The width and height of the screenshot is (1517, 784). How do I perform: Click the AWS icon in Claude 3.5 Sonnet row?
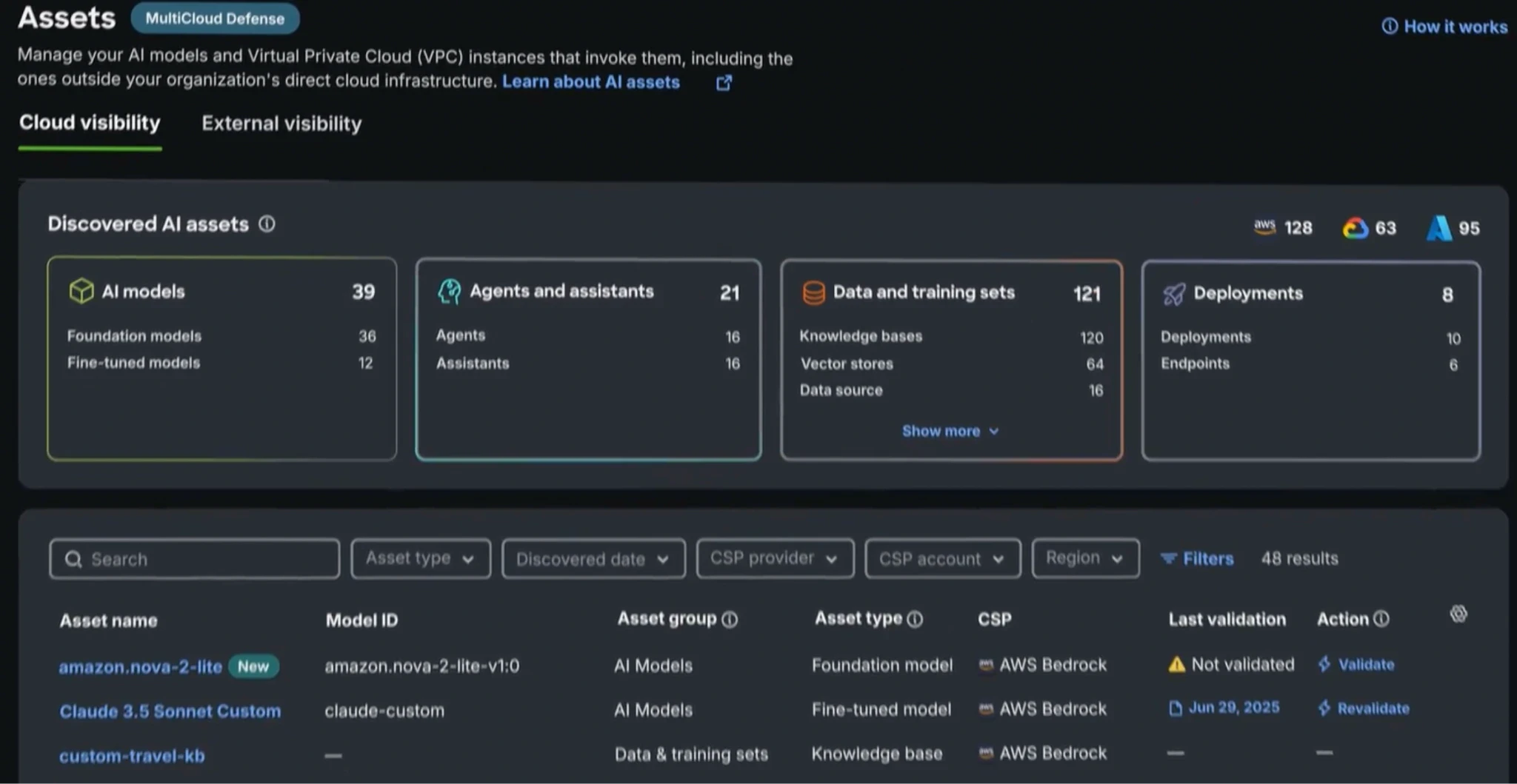(986, 709)
